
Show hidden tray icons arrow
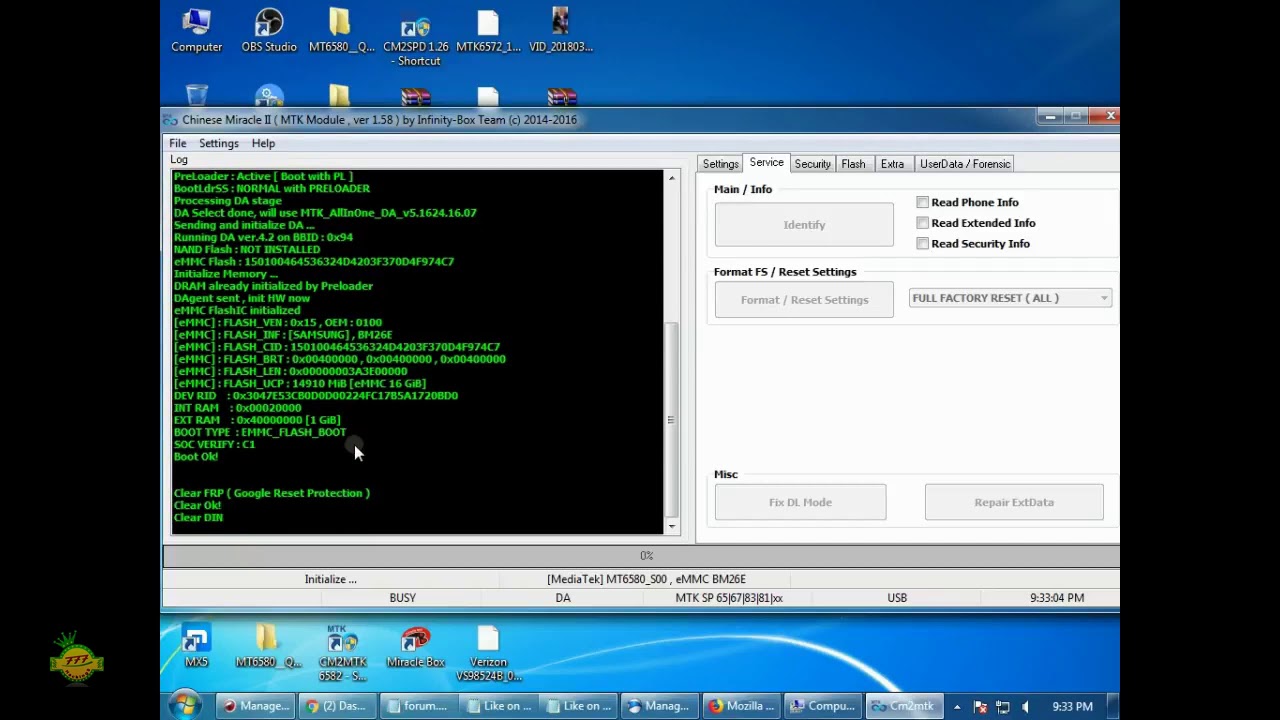point(957,706)
